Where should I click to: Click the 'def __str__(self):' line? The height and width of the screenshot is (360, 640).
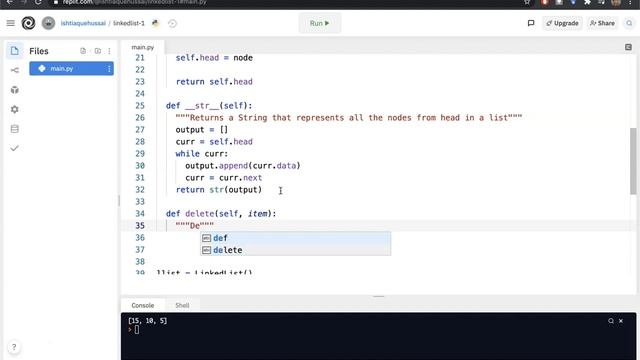tap(209, 106)
